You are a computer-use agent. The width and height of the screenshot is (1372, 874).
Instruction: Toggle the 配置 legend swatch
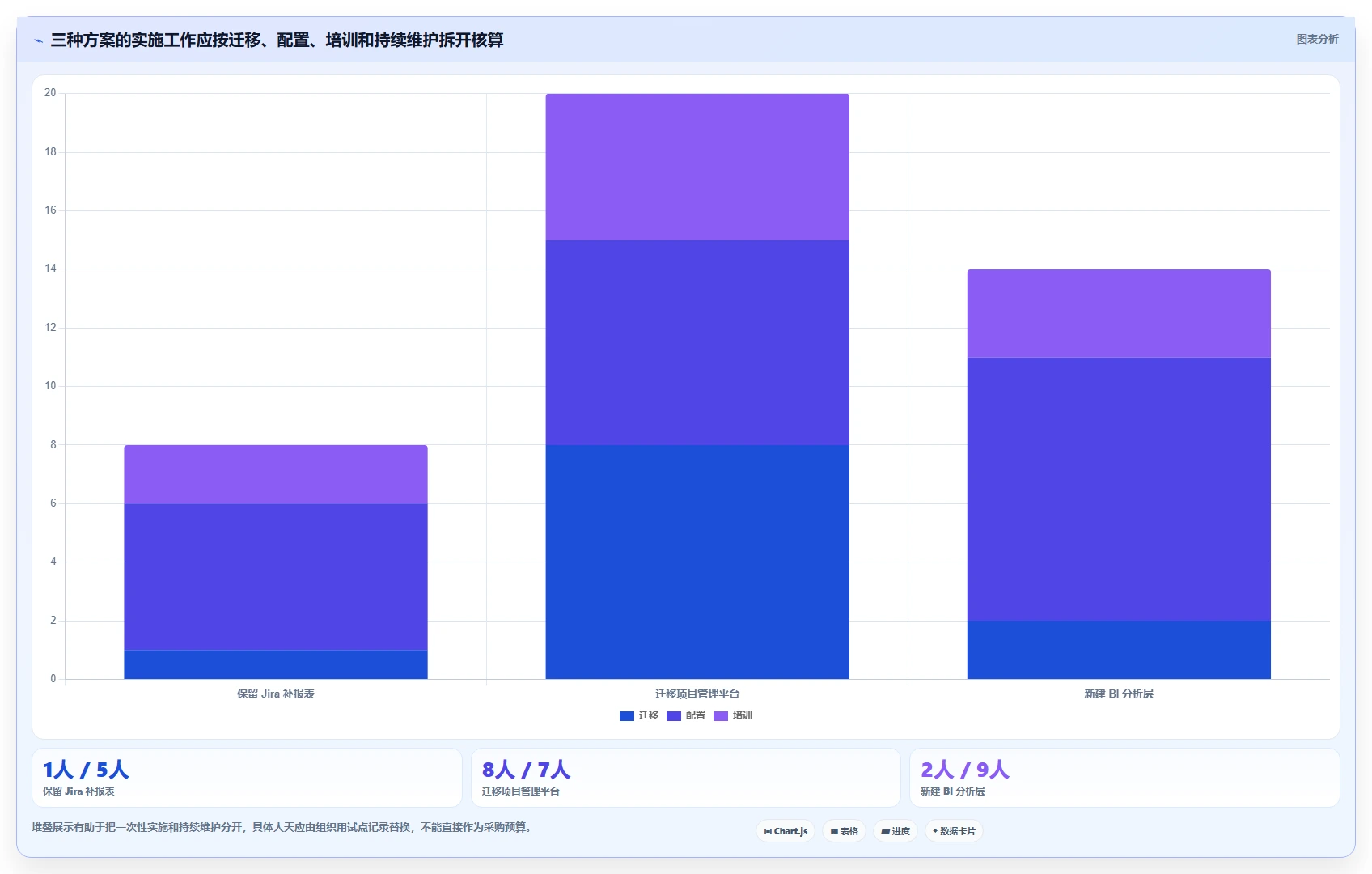[x=673, y=716]
